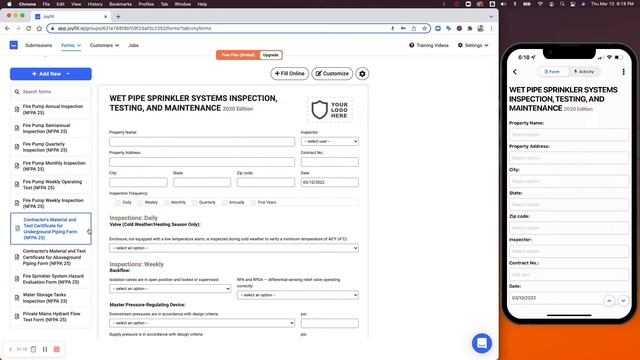Viewport: 640px width, 360px height.
Task: Click the Contract No. input field
Action: pos(330,162)
